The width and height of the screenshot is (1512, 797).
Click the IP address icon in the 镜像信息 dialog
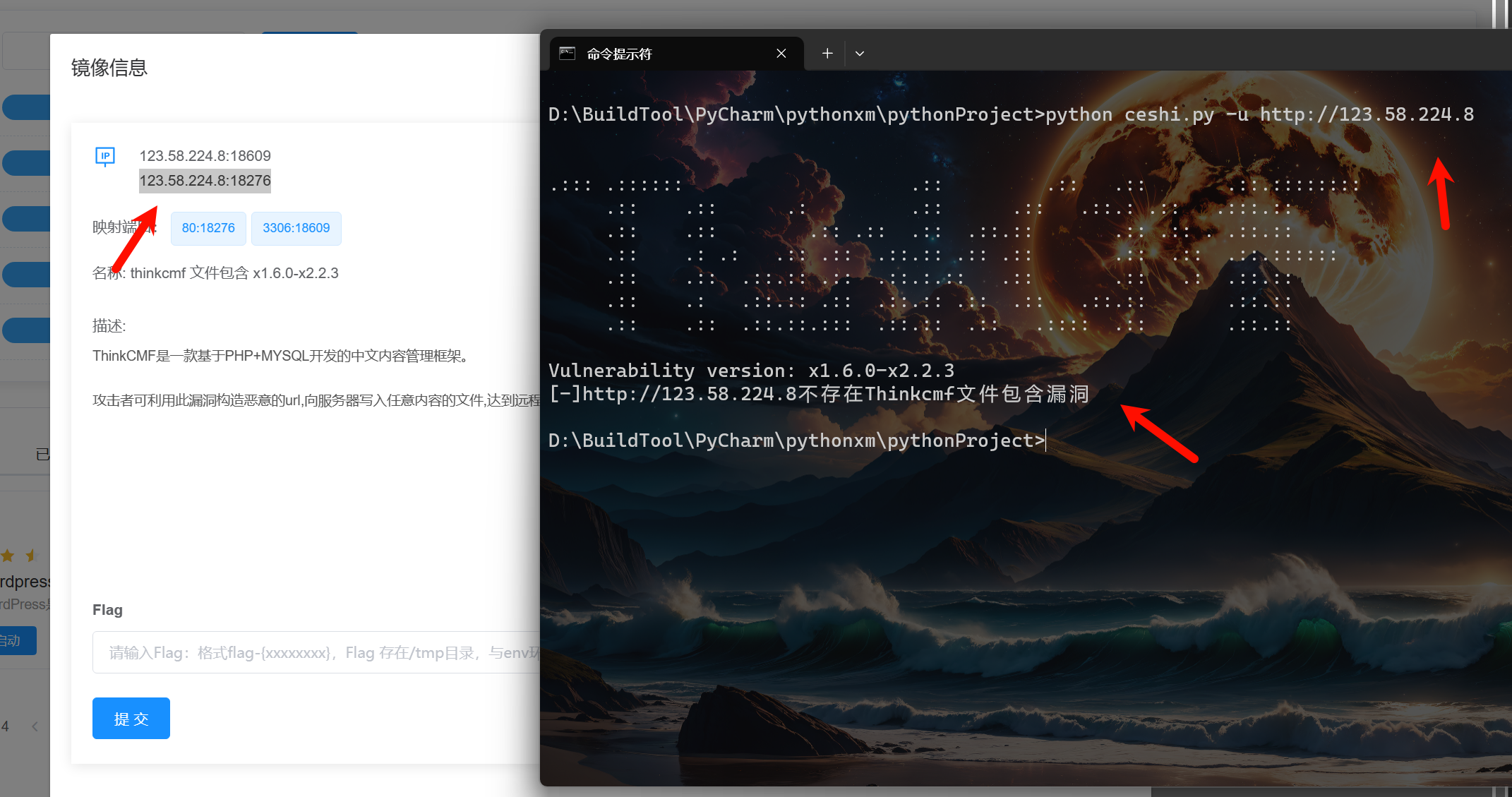pos(104,157)
